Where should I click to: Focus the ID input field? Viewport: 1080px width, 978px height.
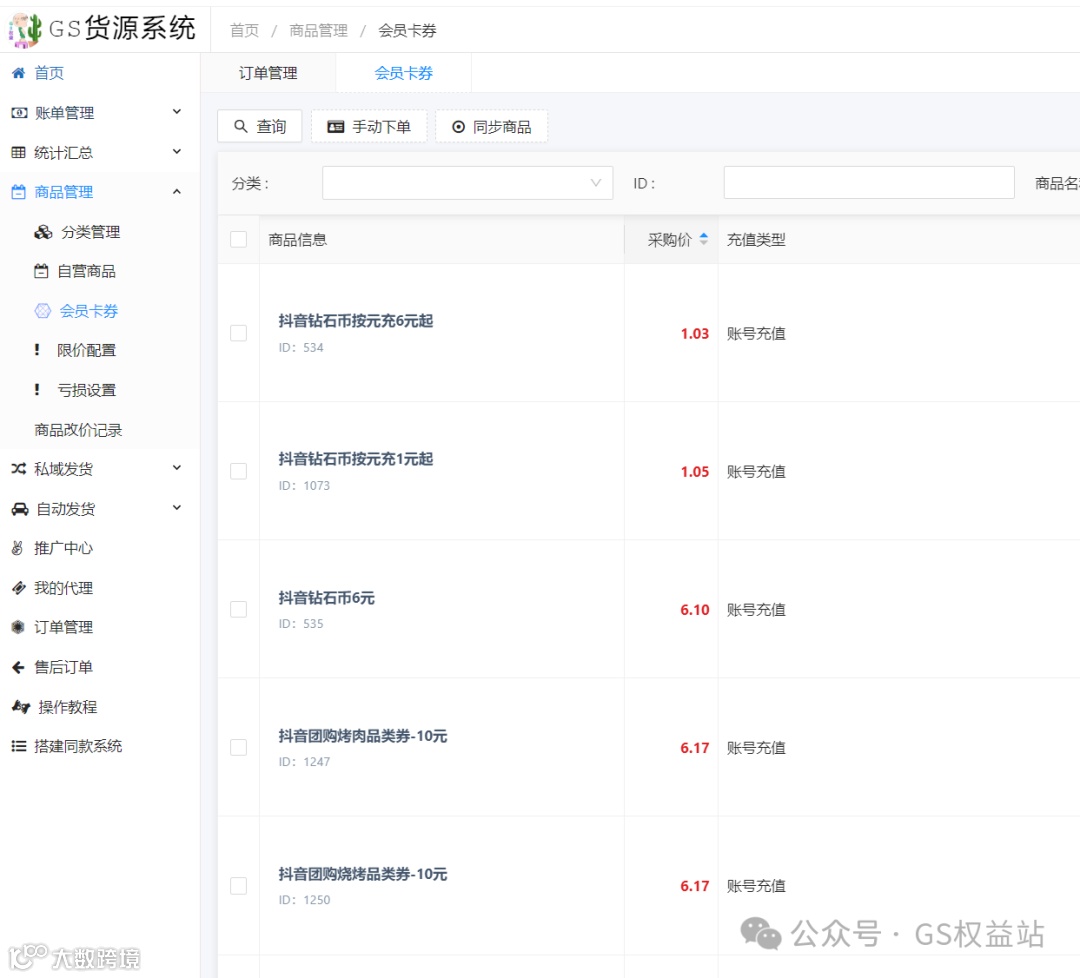click(869, 183)
